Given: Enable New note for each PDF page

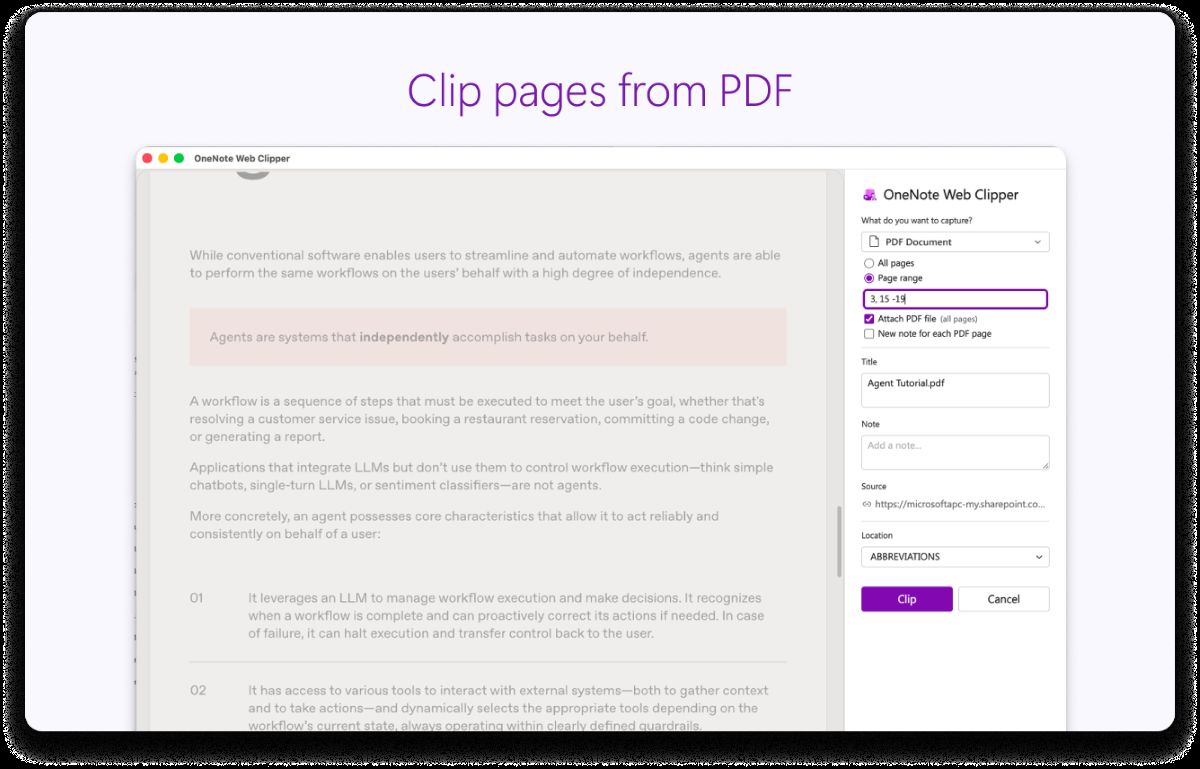Looking at the screenshot, I should click(869, 333).
